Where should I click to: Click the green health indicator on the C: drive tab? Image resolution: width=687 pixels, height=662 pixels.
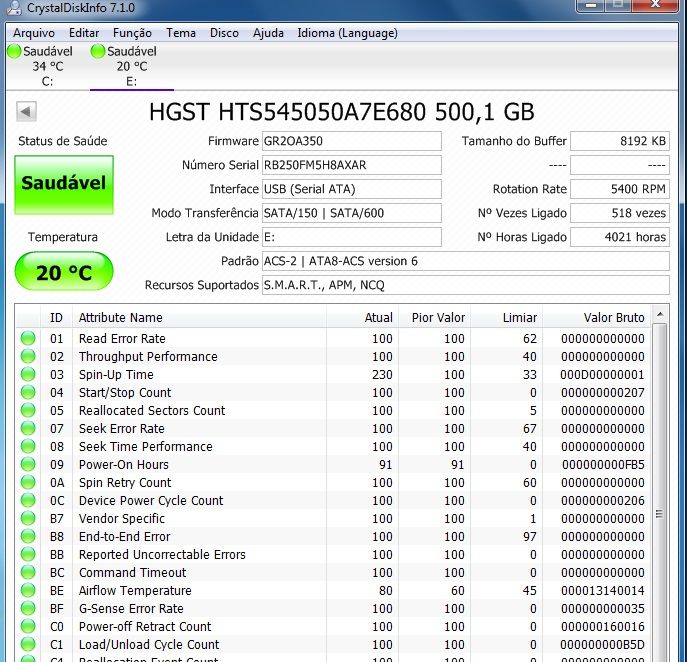[x=14, y=51]
